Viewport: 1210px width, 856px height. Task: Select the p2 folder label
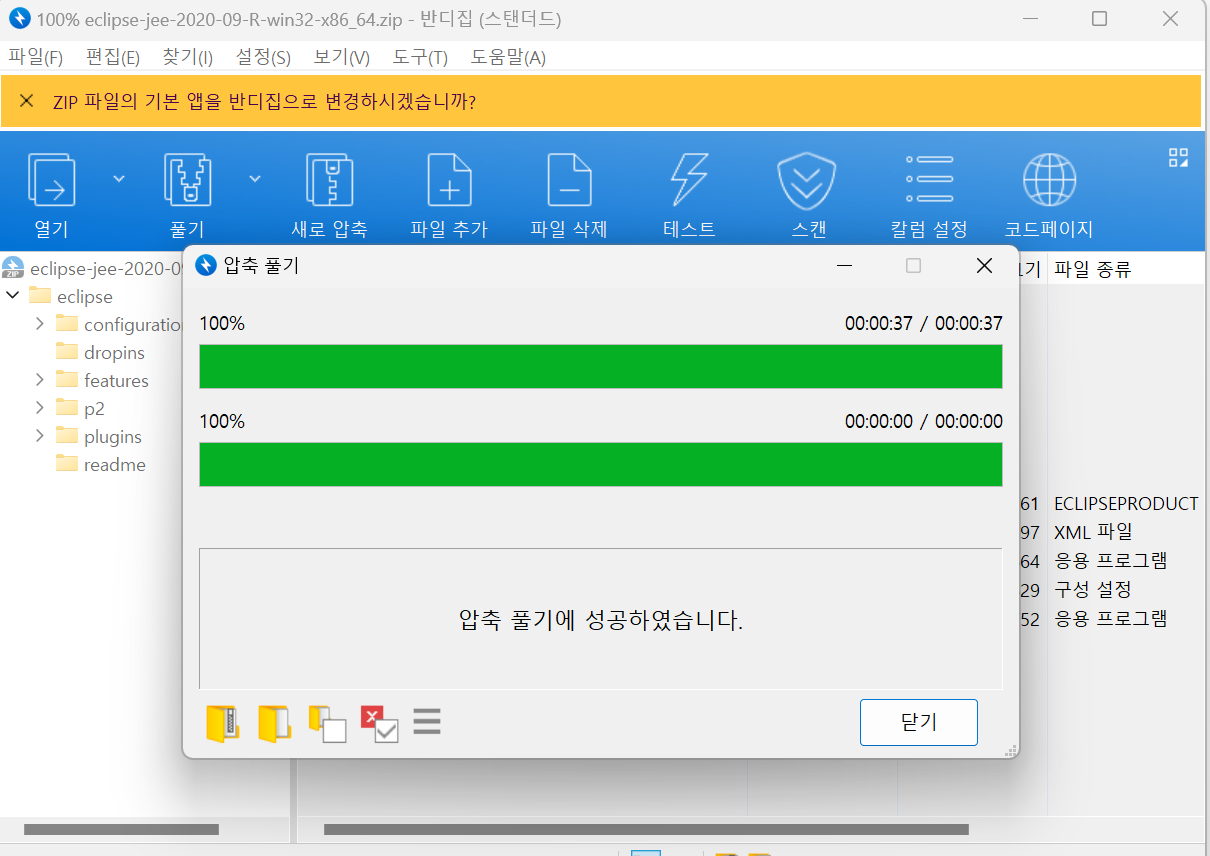[94, 408]
